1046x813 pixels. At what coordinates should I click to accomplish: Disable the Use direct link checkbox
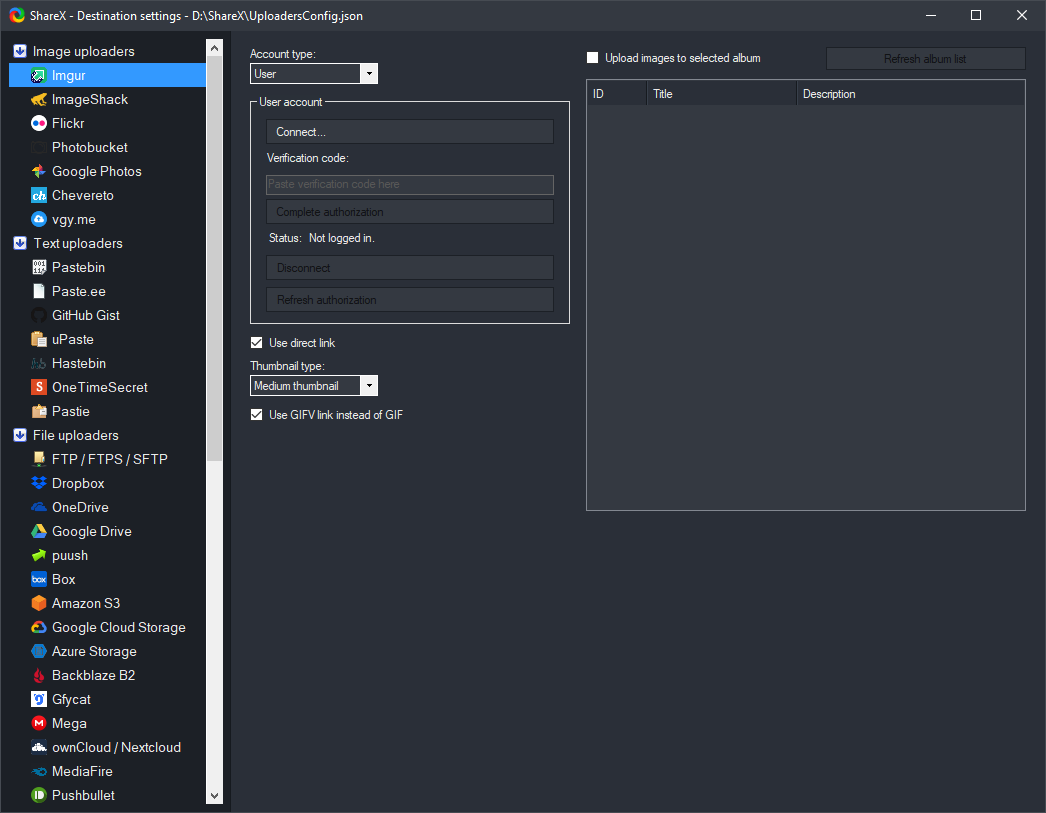(257, 343)
